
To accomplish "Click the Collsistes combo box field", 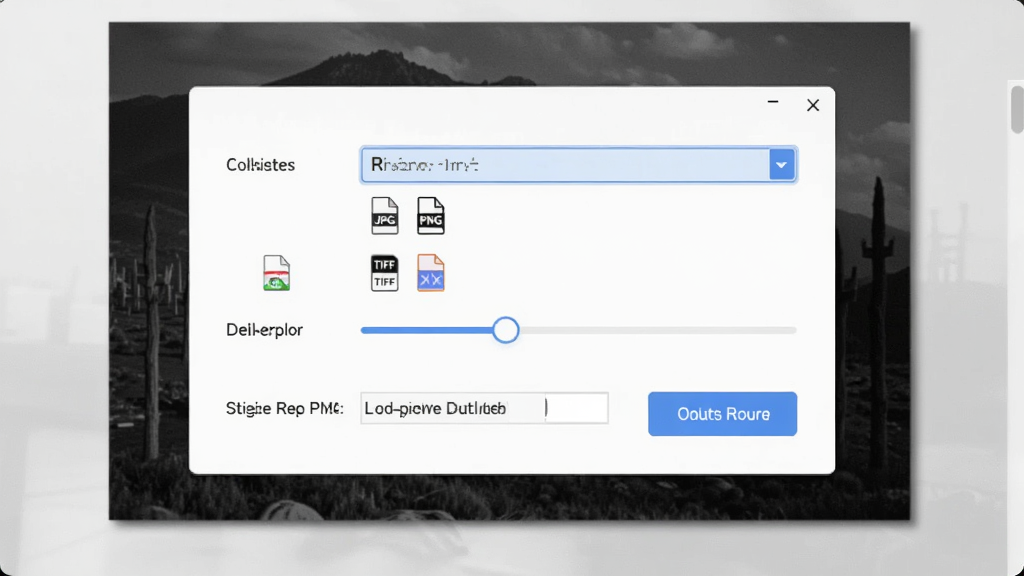I will click(579, 165).
